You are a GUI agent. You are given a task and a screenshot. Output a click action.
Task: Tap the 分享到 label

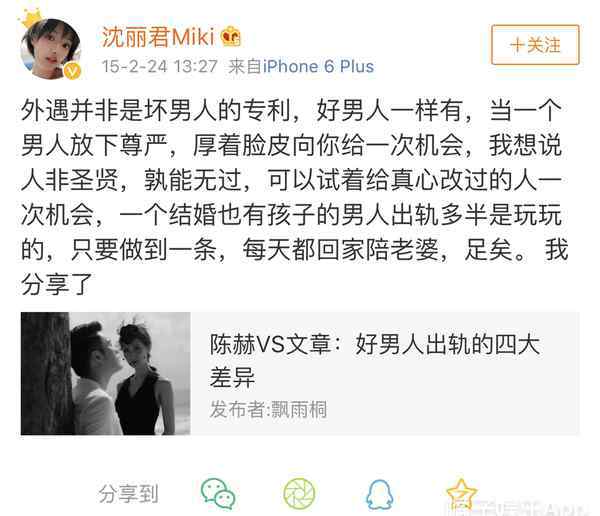click(x=128, y=494)
